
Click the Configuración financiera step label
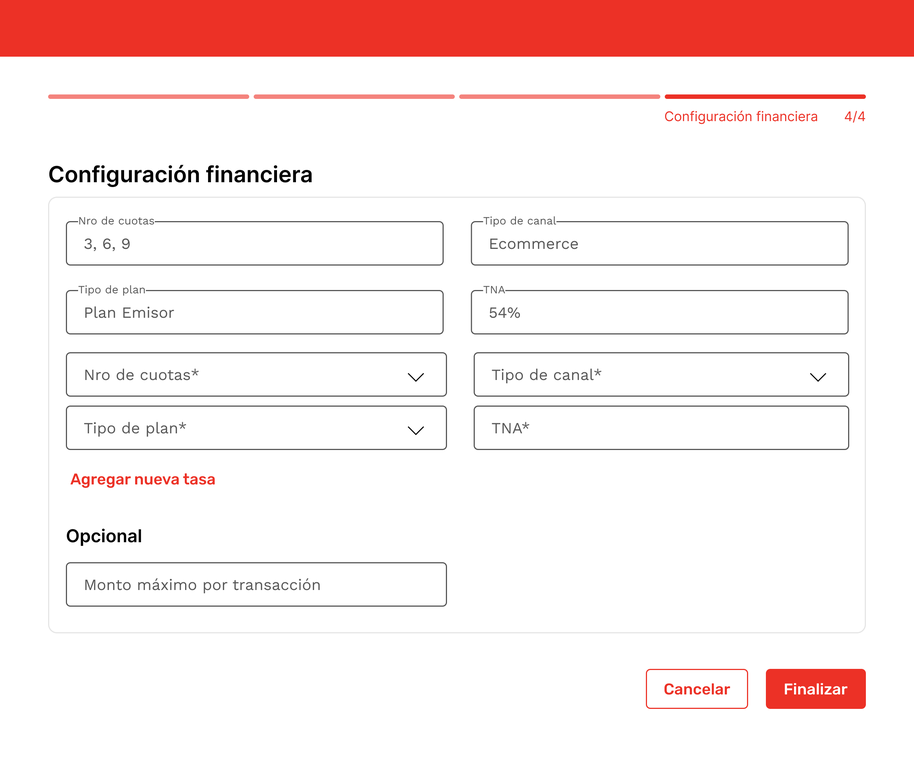741,117
